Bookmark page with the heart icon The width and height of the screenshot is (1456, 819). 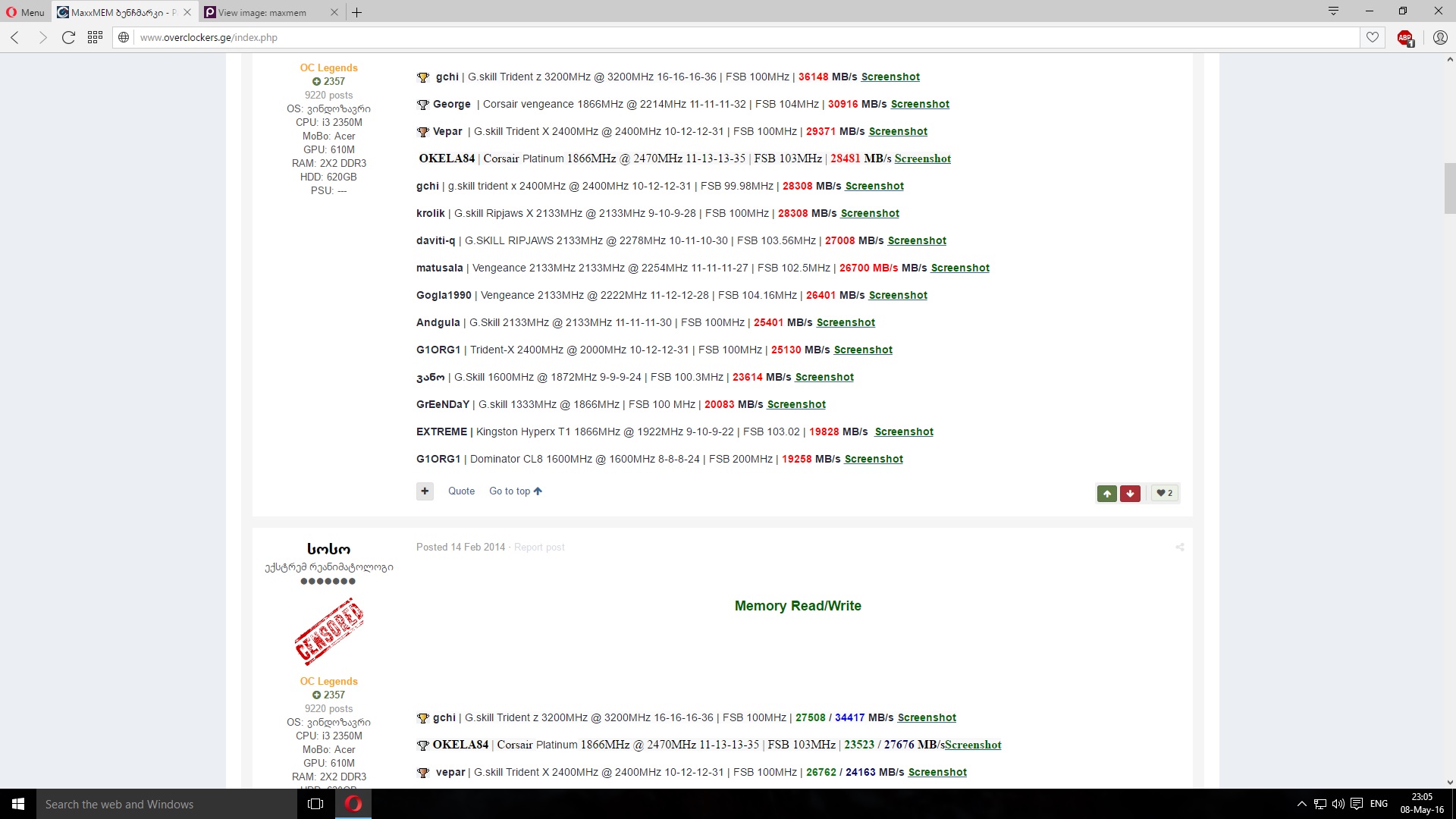click(1372, 37)
